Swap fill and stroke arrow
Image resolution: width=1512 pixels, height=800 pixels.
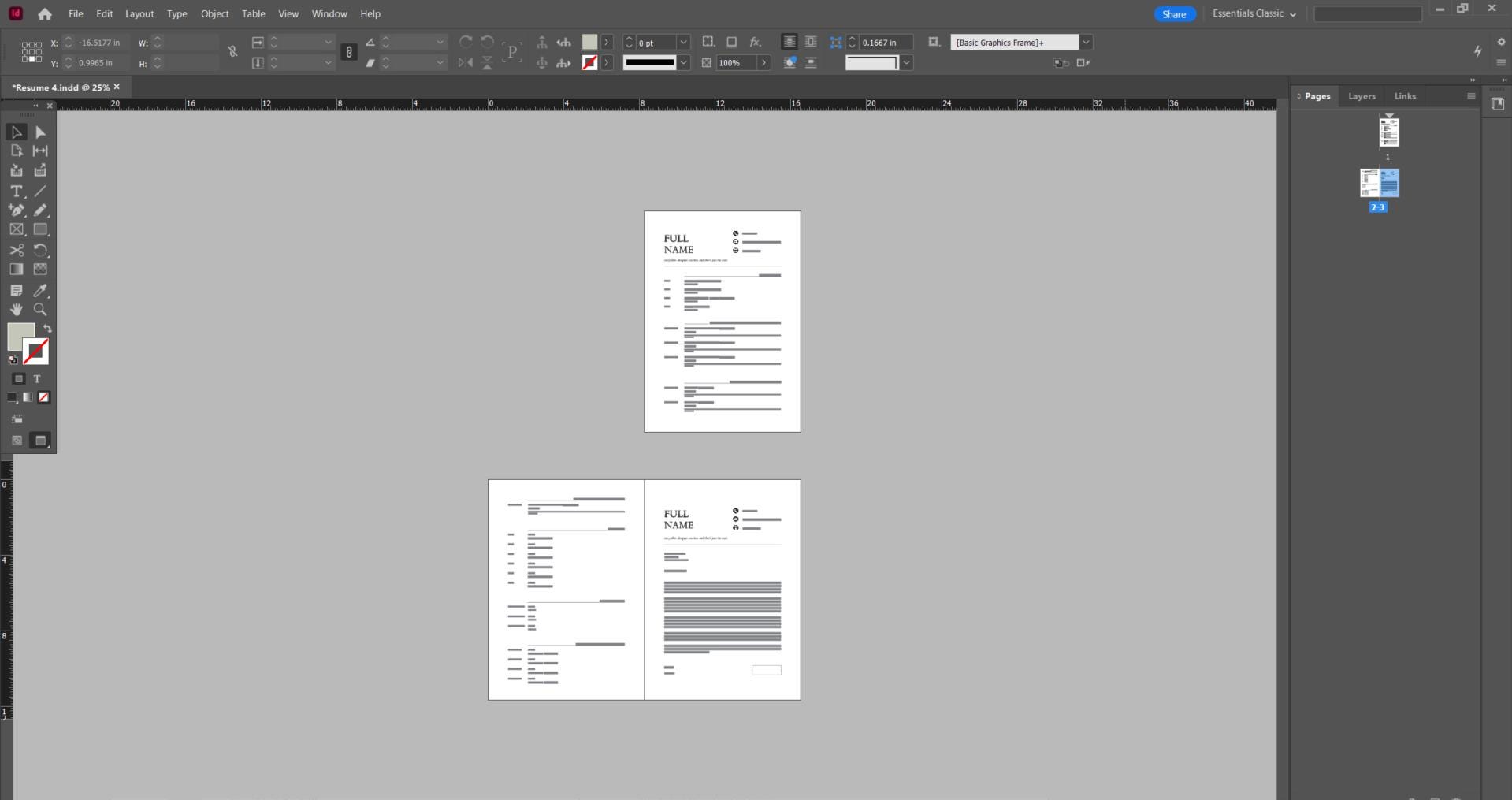[47, 329]
